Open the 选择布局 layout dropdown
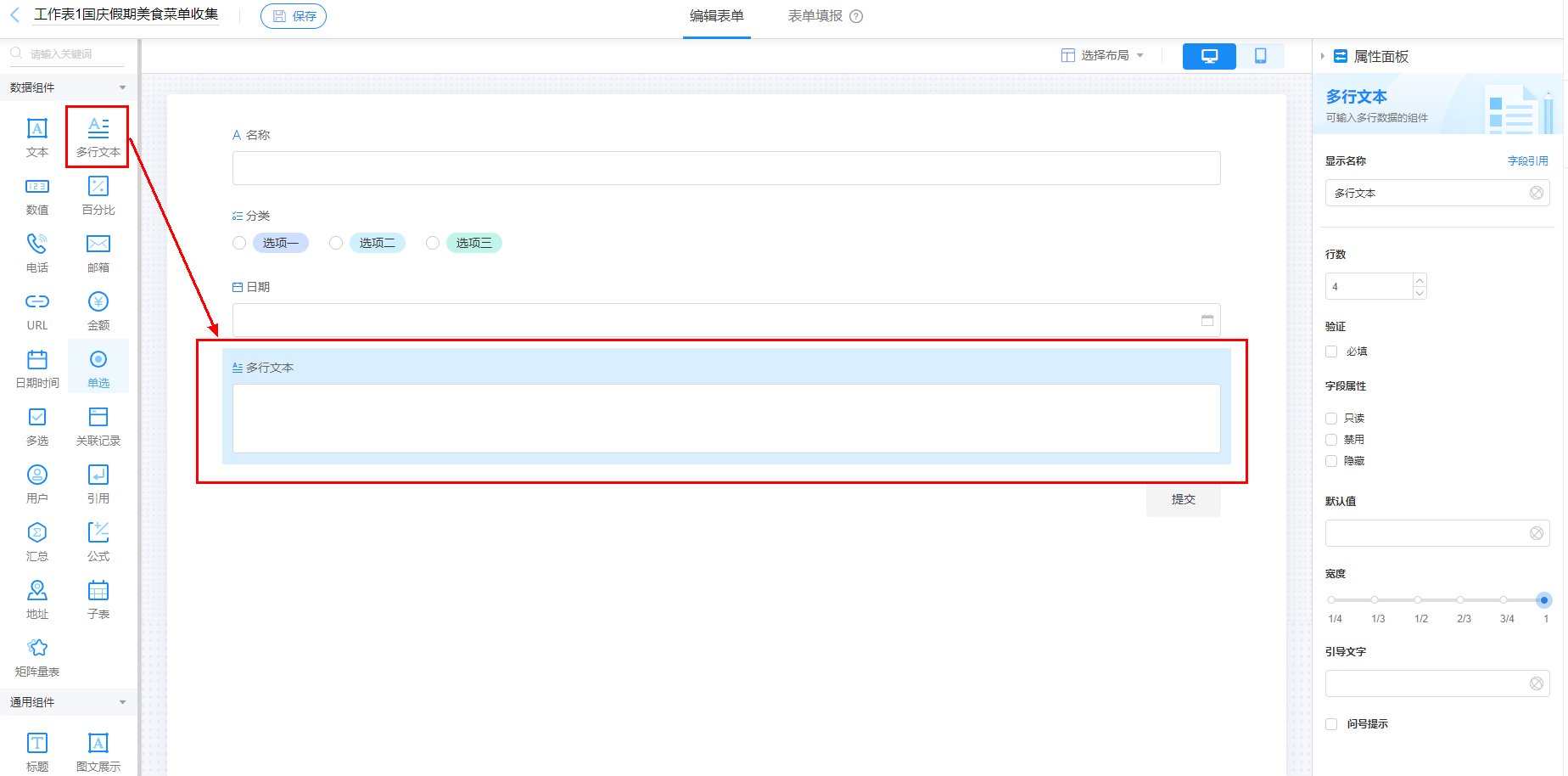This screenshot has width=1568, height=776. 1102,55
